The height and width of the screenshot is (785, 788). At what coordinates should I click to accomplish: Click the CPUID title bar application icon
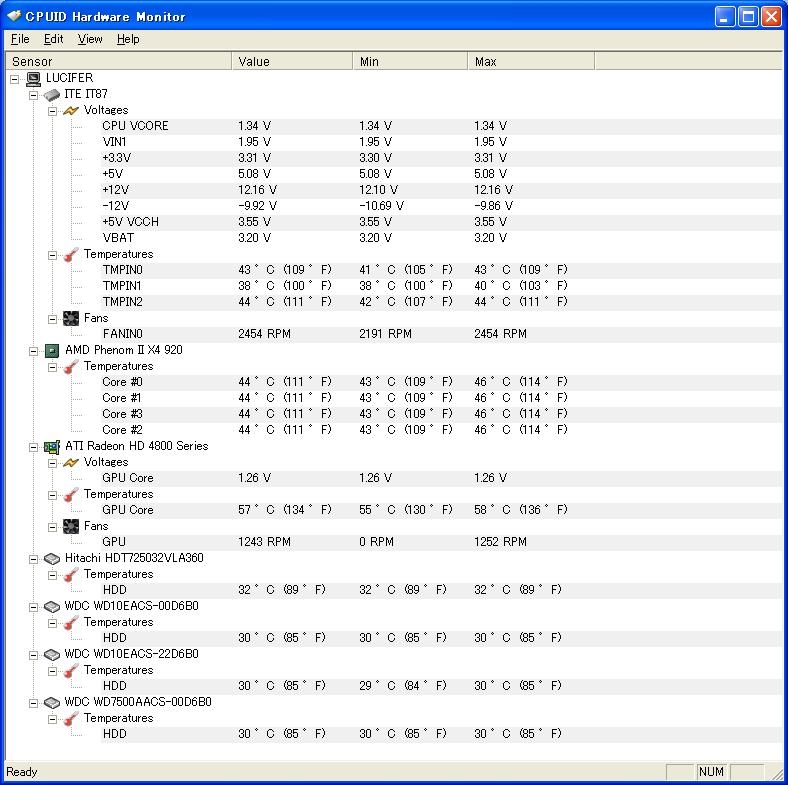14,16
